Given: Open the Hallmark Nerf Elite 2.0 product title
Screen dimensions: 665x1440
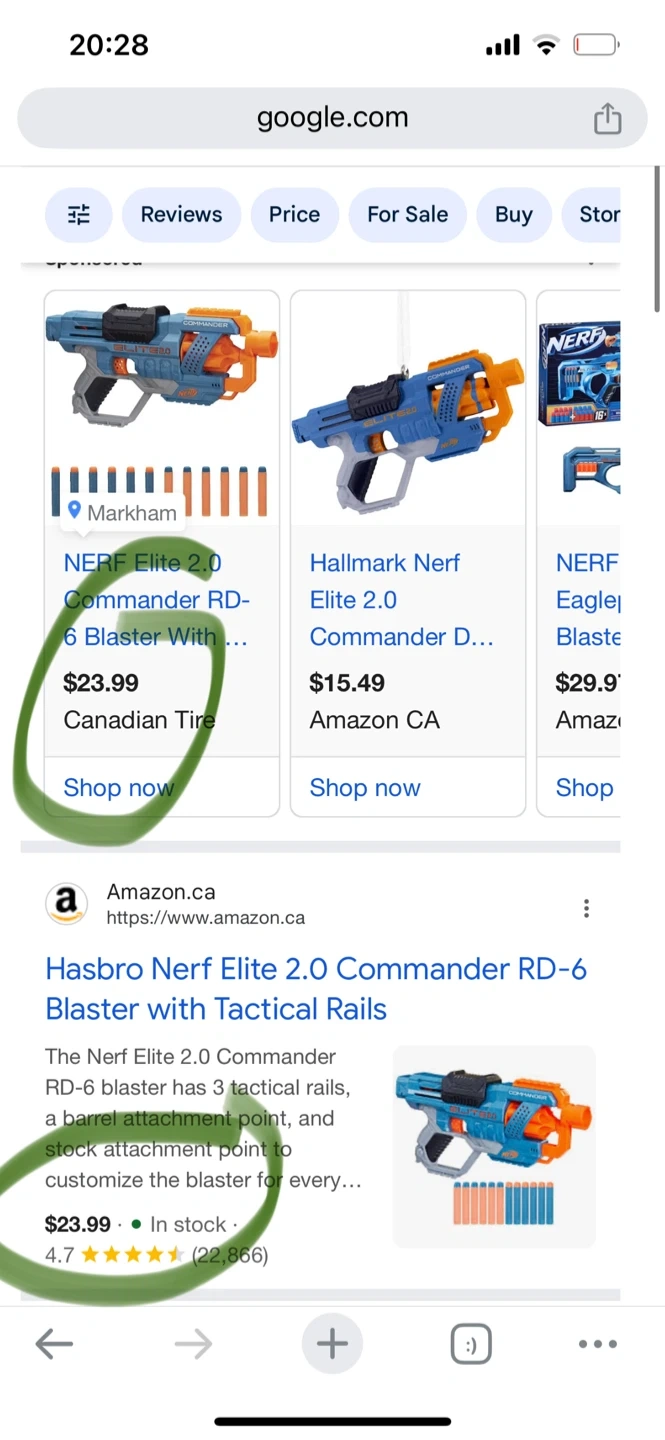Looking at the screenshot, I should click(400, 599).
